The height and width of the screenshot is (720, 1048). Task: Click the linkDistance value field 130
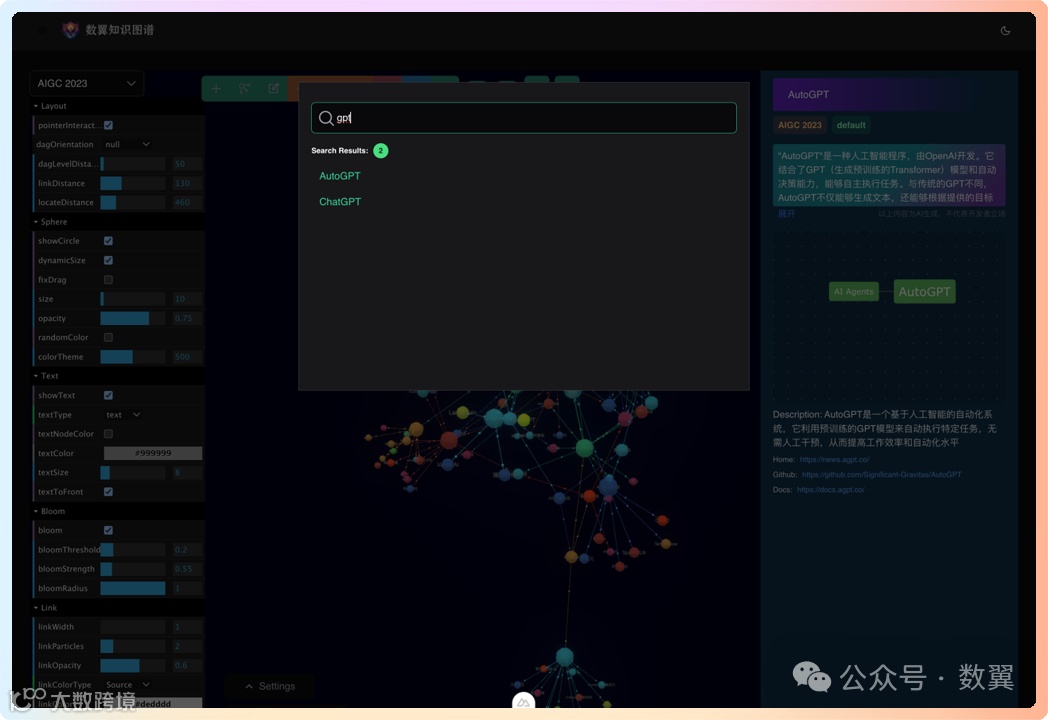pyautogui.click(x=186, y=183)
